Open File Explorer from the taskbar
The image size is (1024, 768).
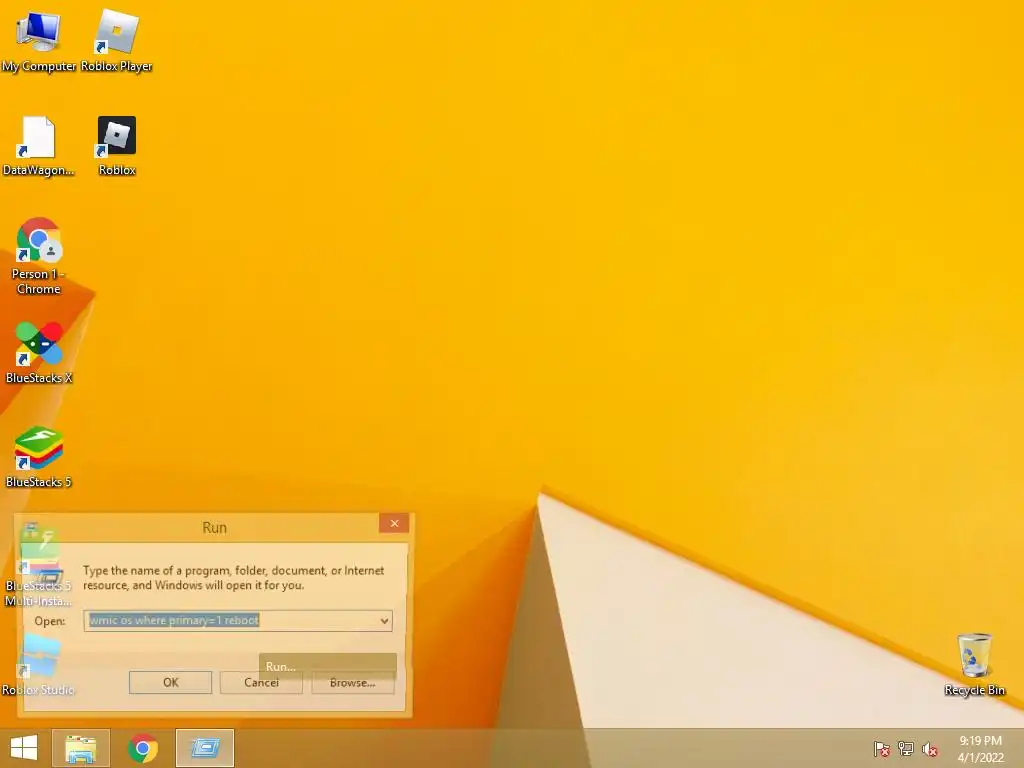tap(81, 748)
